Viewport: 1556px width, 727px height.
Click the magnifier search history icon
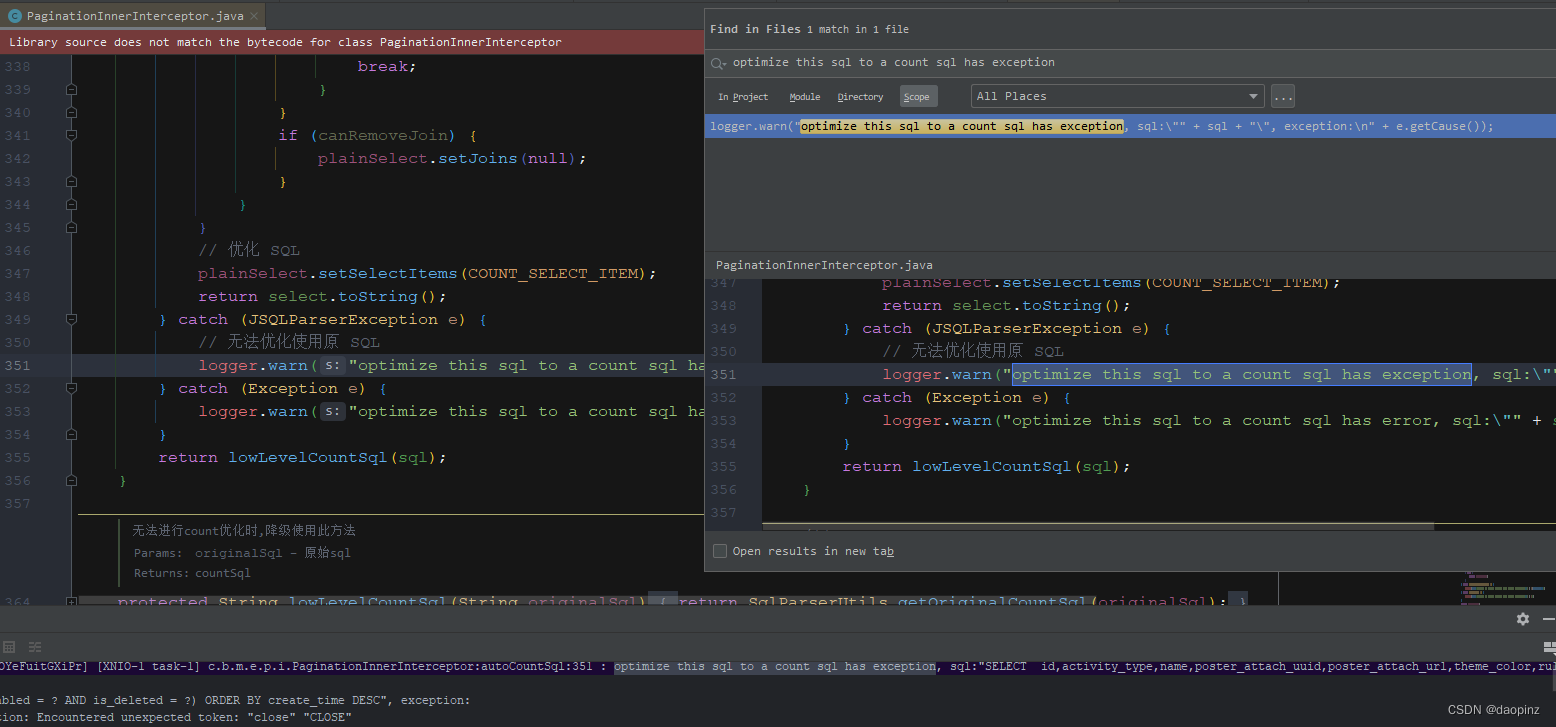718,63
